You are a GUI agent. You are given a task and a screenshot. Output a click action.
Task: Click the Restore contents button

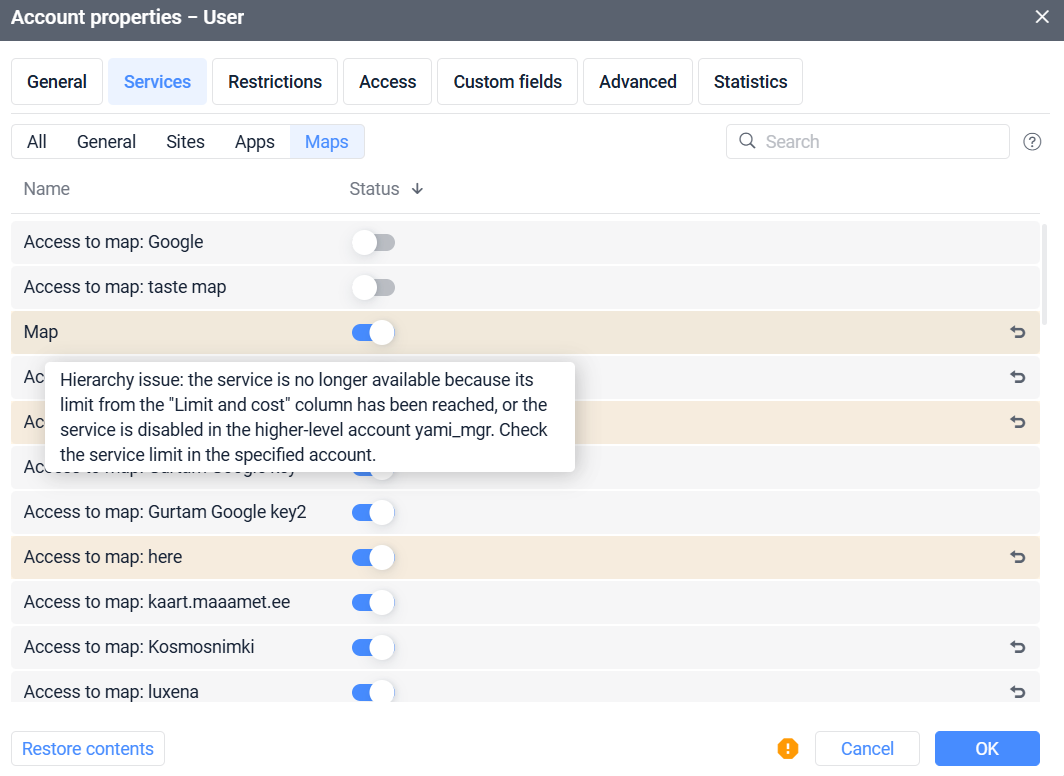[x=88, y=749]
